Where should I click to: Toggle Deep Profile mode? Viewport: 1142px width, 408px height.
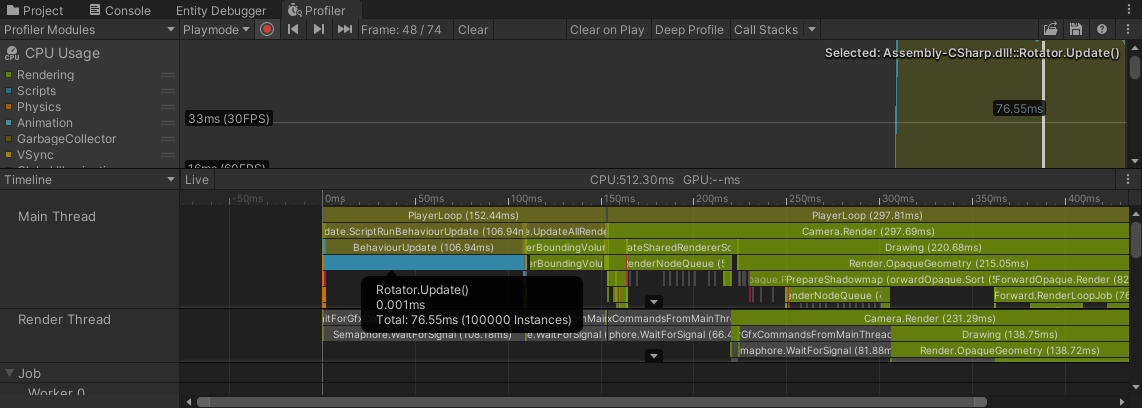[x=689, y=30]
